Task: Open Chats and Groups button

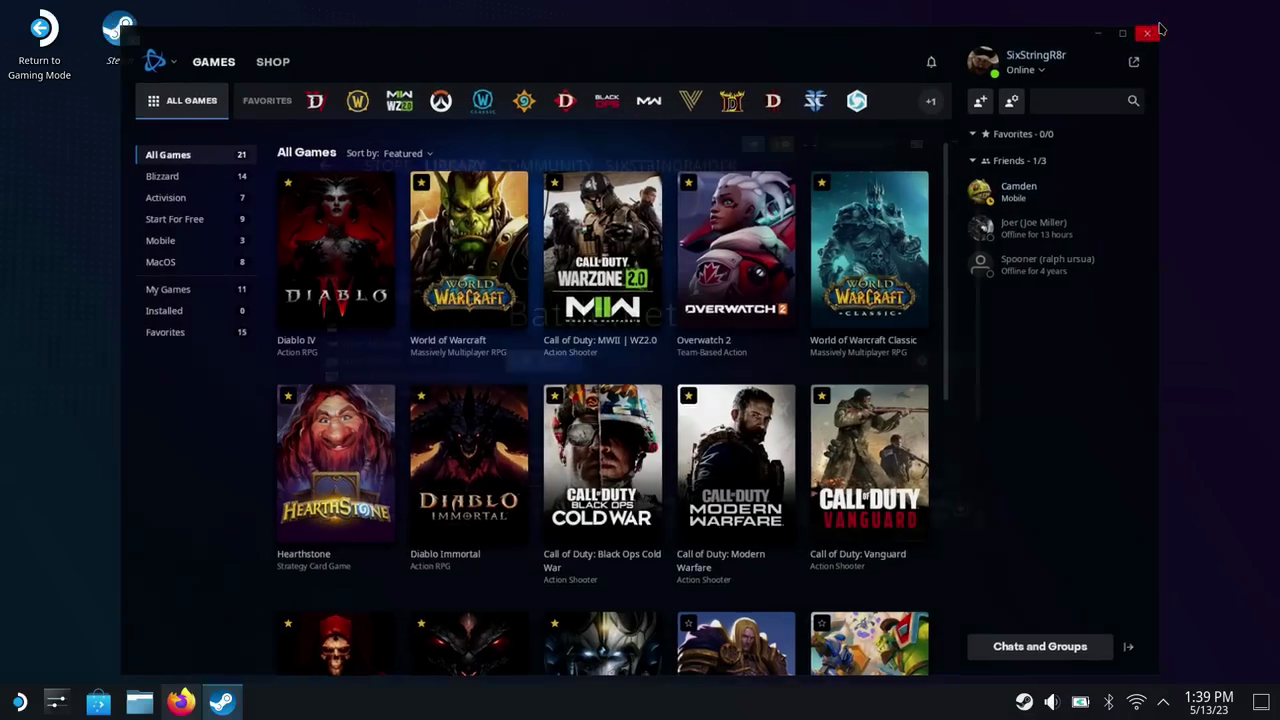Action: [x=1040, y=647]
